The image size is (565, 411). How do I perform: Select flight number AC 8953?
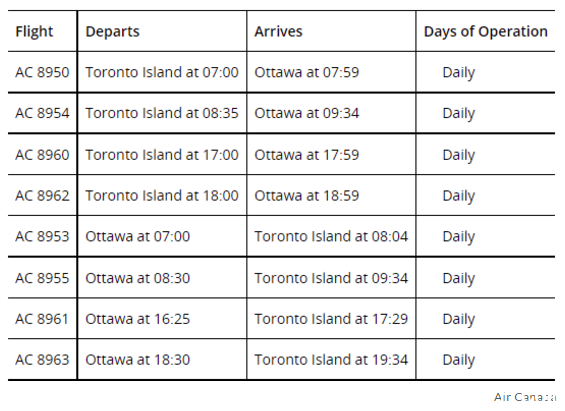tap(42, 236)
